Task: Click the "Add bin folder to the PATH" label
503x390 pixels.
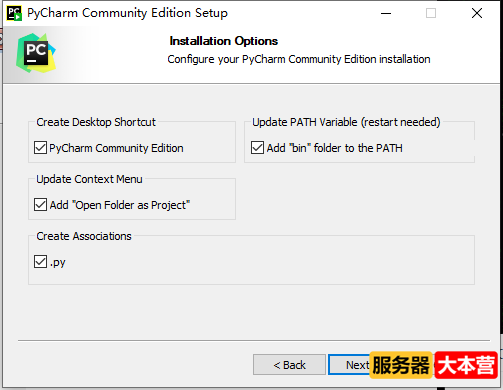Action: point(334,148)
